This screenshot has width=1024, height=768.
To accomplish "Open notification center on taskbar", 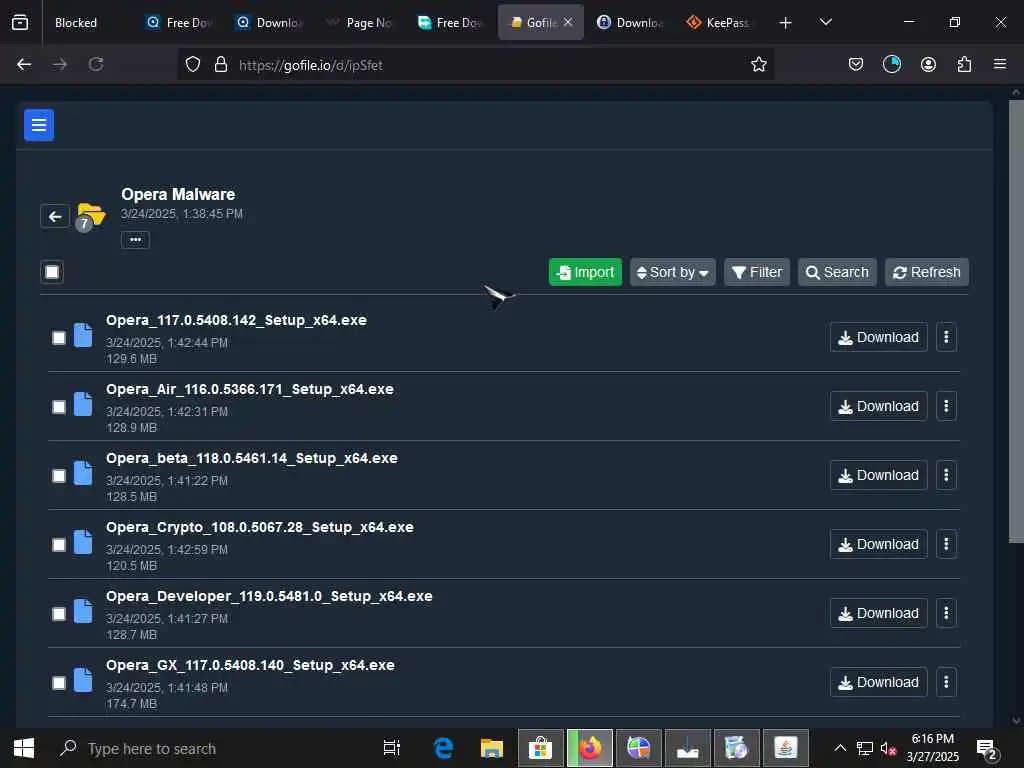I will pos(985,748).
